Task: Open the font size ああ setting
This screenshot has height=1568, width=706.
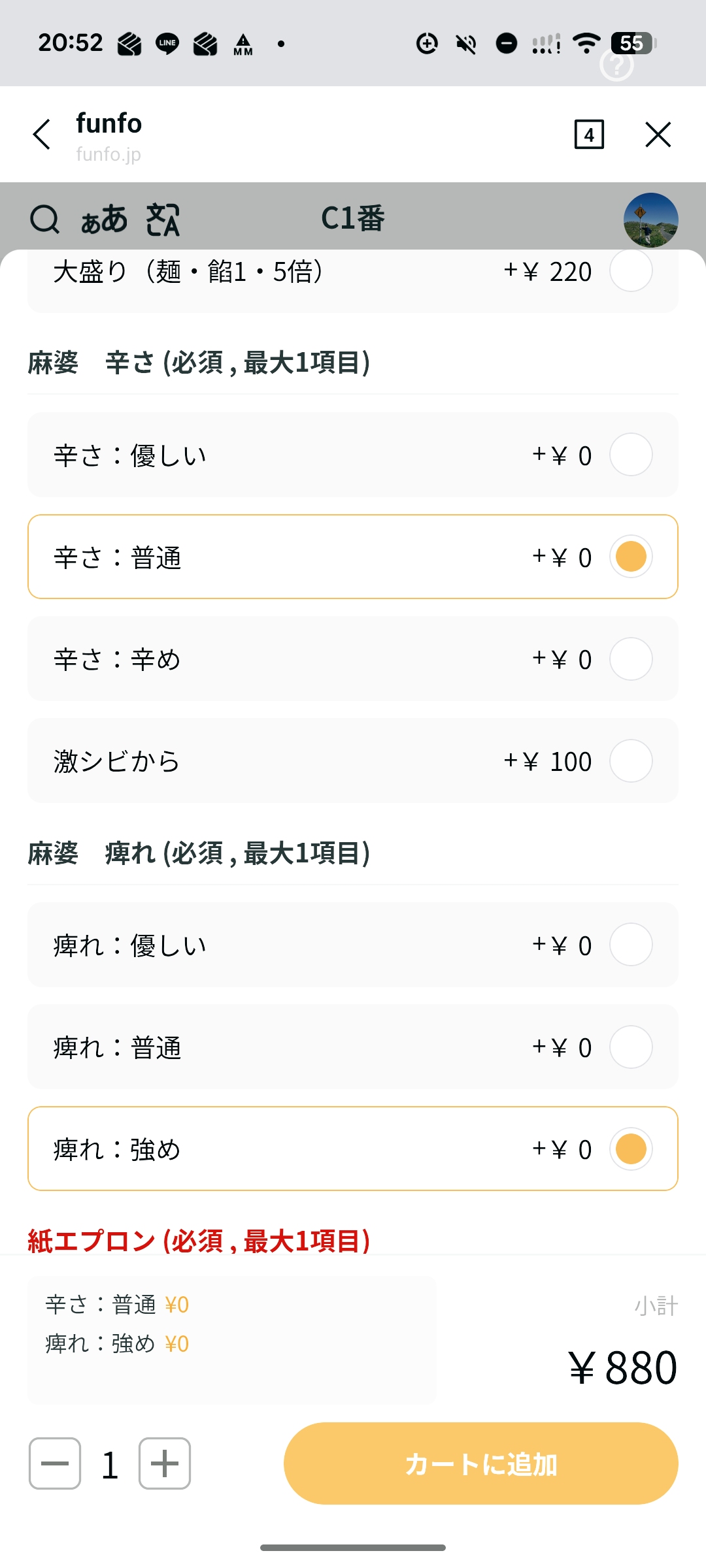Action: [x=103, y=220]
